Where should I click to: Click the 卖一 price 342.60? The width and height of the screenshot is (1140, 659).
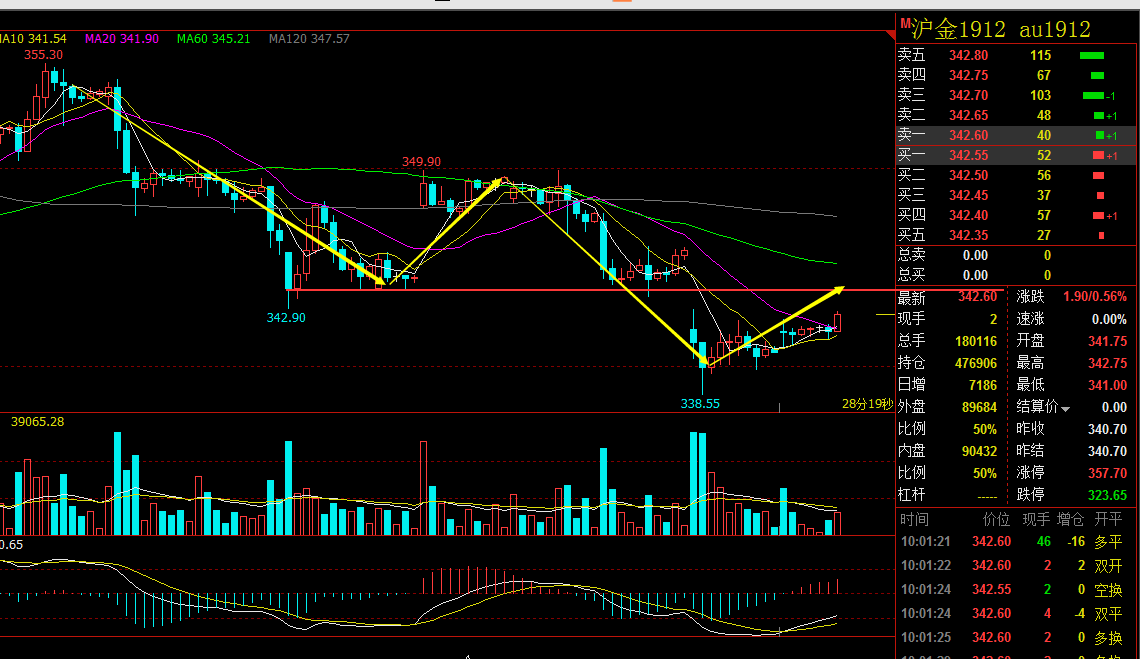click(x=968, y=135)
